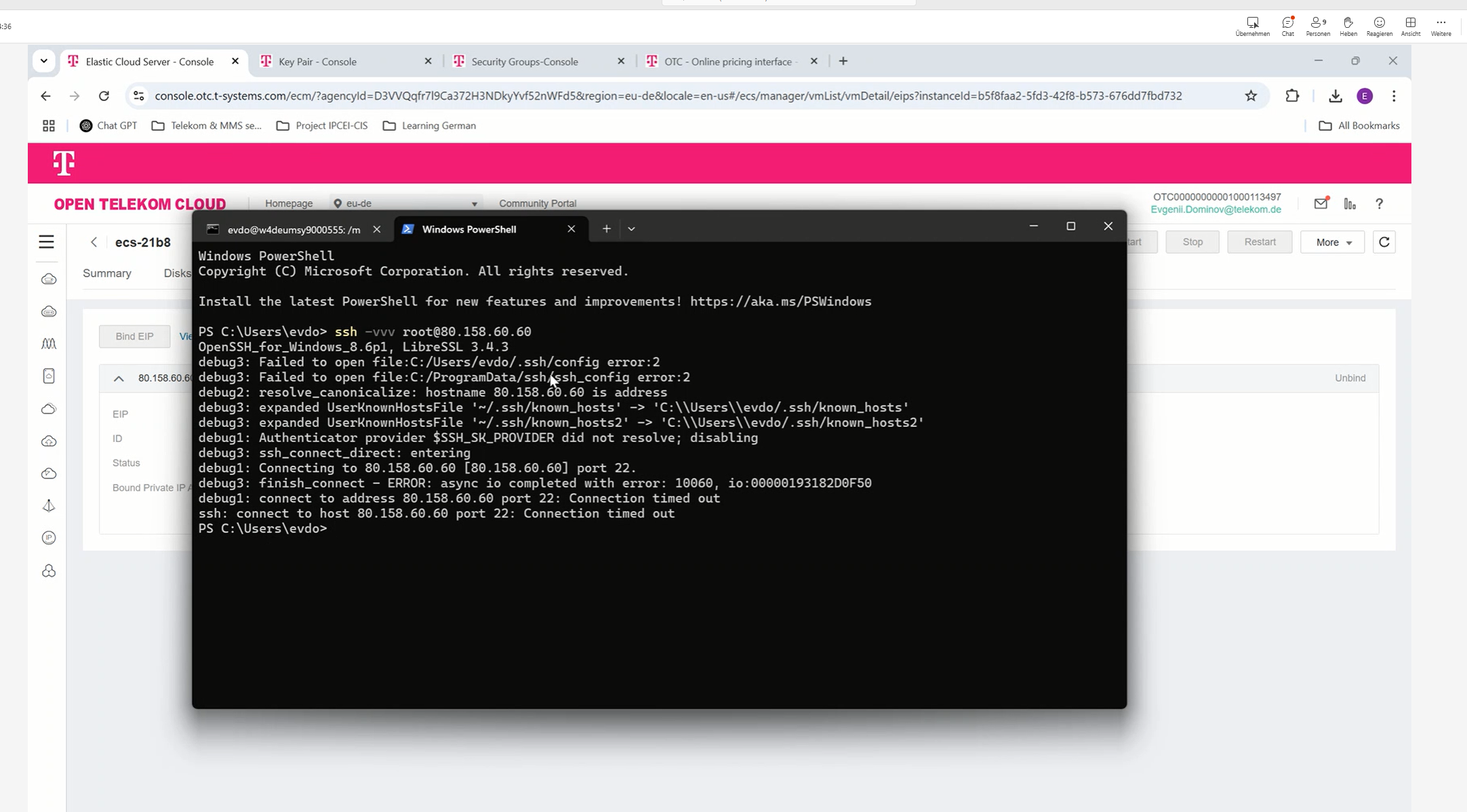The width and height of the screenshot is (1467, 812).
Task: Open the apps grid in the bookmarks bar
Action: point(49,126)
